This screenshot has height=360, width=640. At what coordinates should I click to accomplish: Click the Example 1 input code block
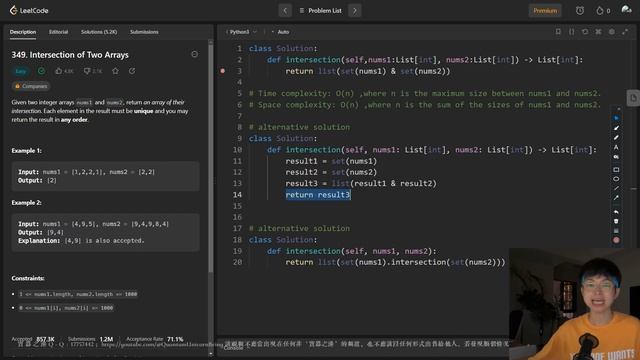[105, 176]
